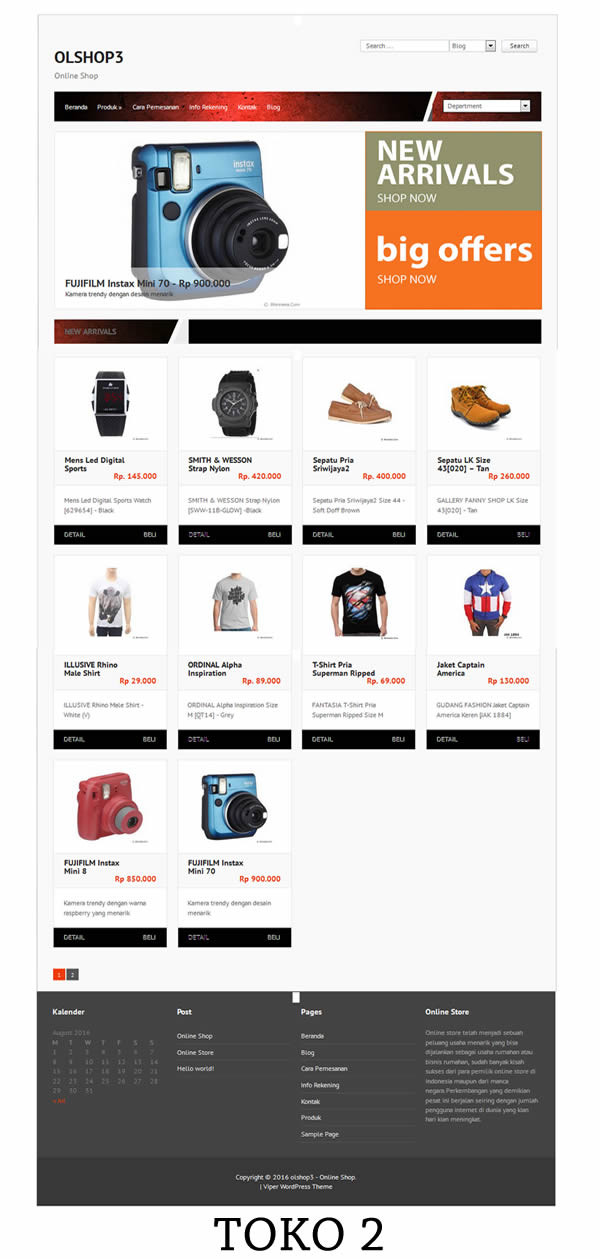The image size is (600, 1259).
Task: Click the Search button in header
Action: pyautogui.click(x=520, y=46)
